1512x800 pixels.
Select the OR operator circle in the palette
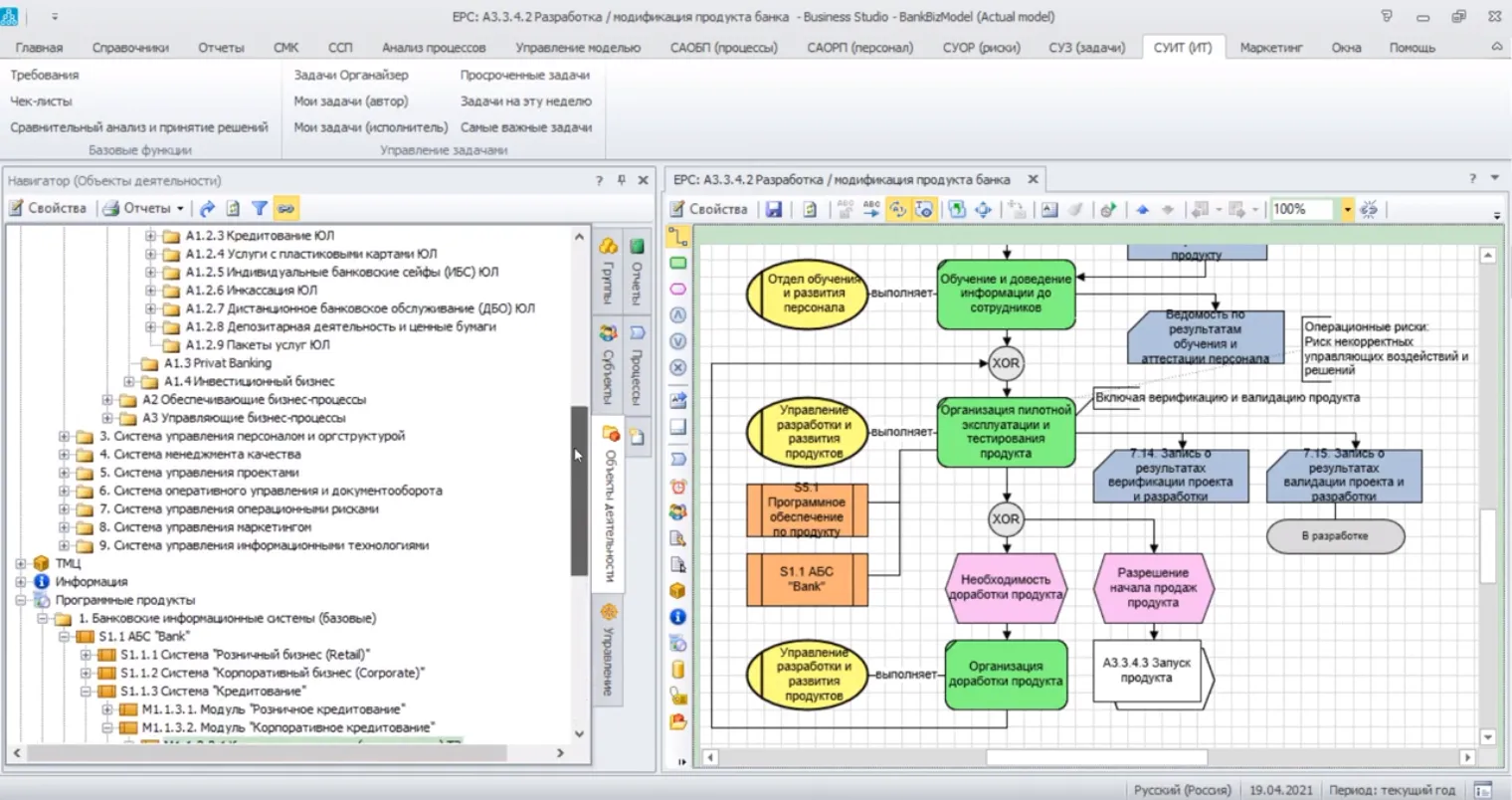coord(678,341)
